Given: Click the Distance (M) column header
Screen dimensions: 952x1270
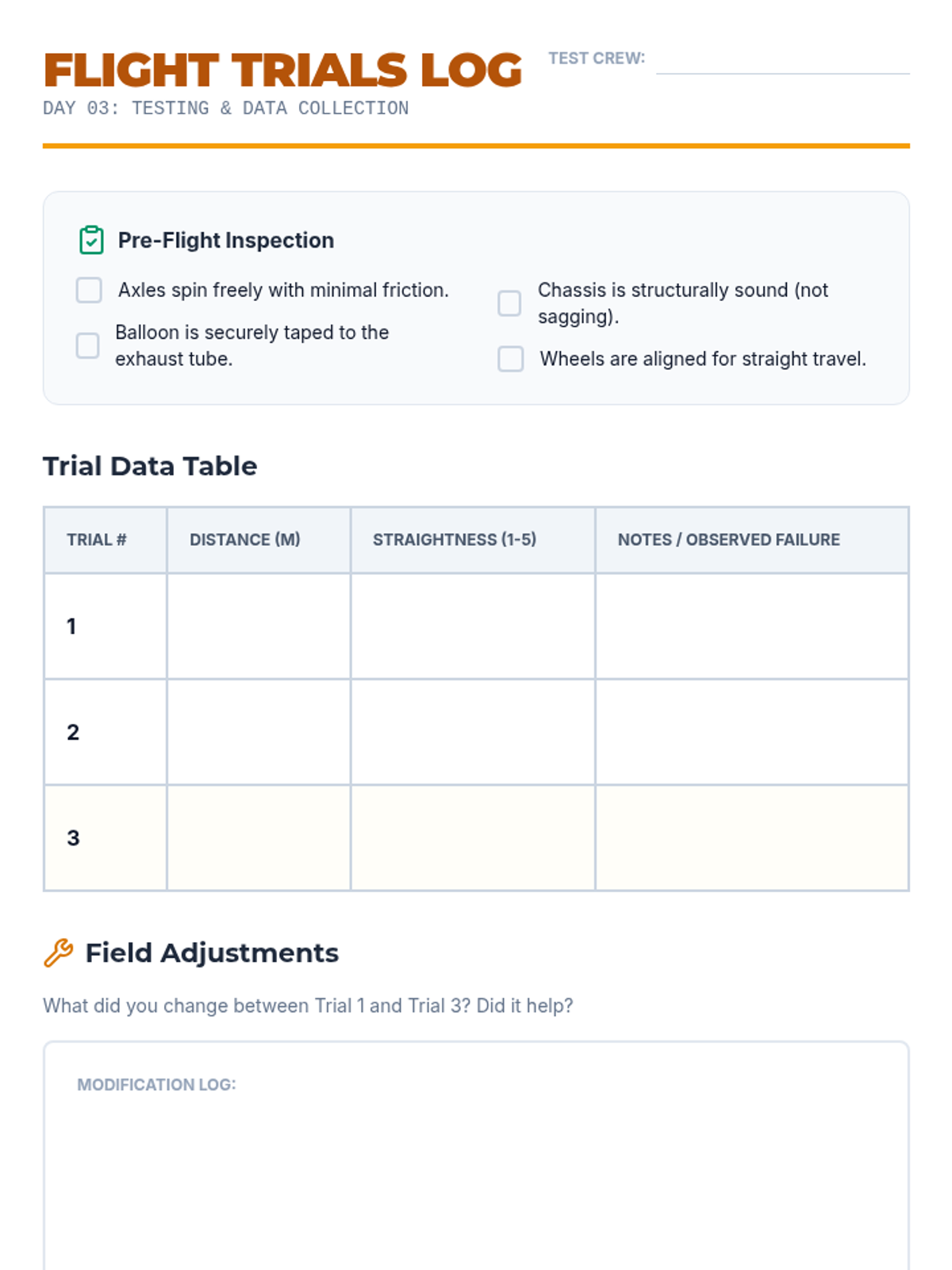Looking at the screenshot, I should 245,540.
